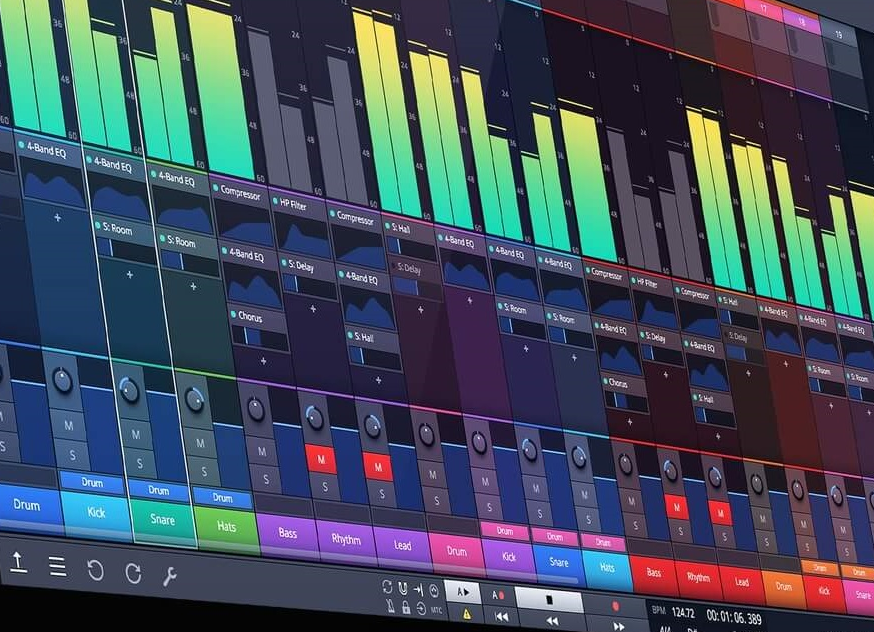Select the Snare channel label
874x632 pixels.
coord(162,521)
